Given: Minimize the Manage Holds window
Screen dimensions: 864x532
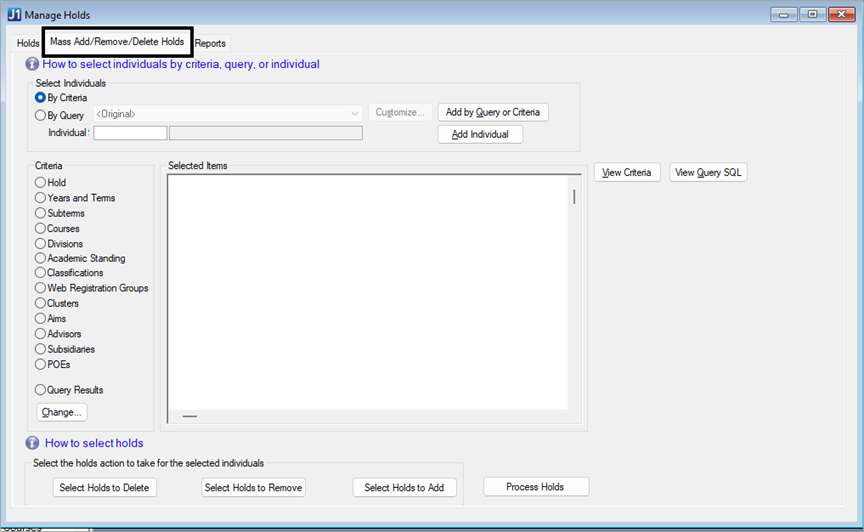Looking at the screenshot, I should [x=783, y=14].
